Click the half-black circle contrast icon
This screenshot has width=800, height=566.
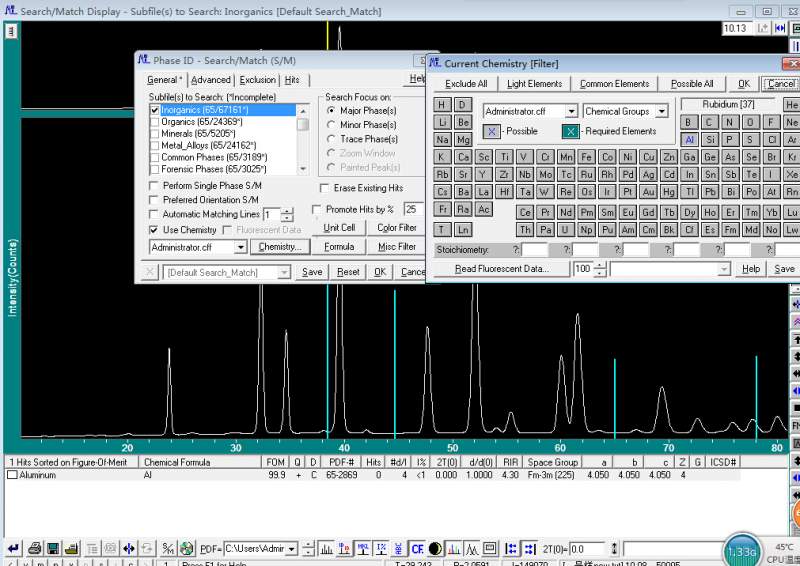click(435, 549)
